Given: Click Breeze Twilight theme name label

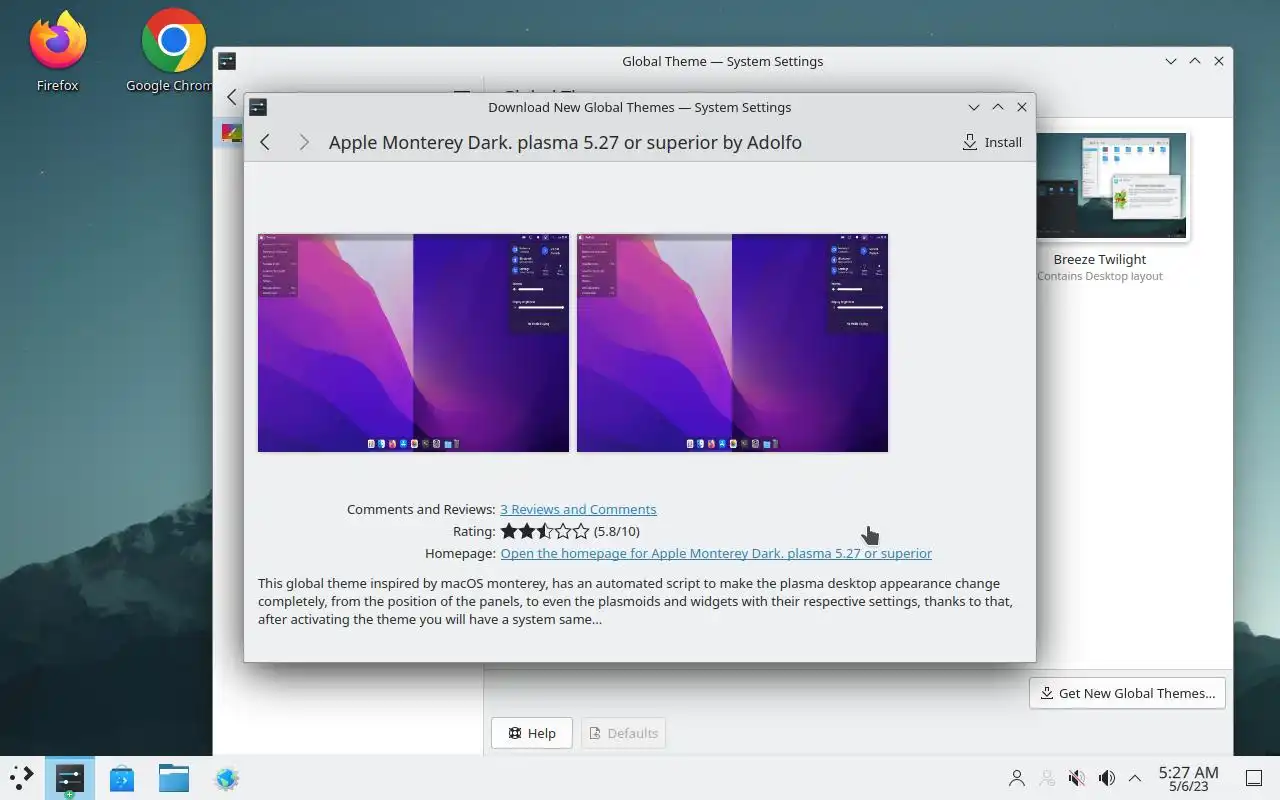Looking at the screenshot, I should click(x=1100, y=259).
